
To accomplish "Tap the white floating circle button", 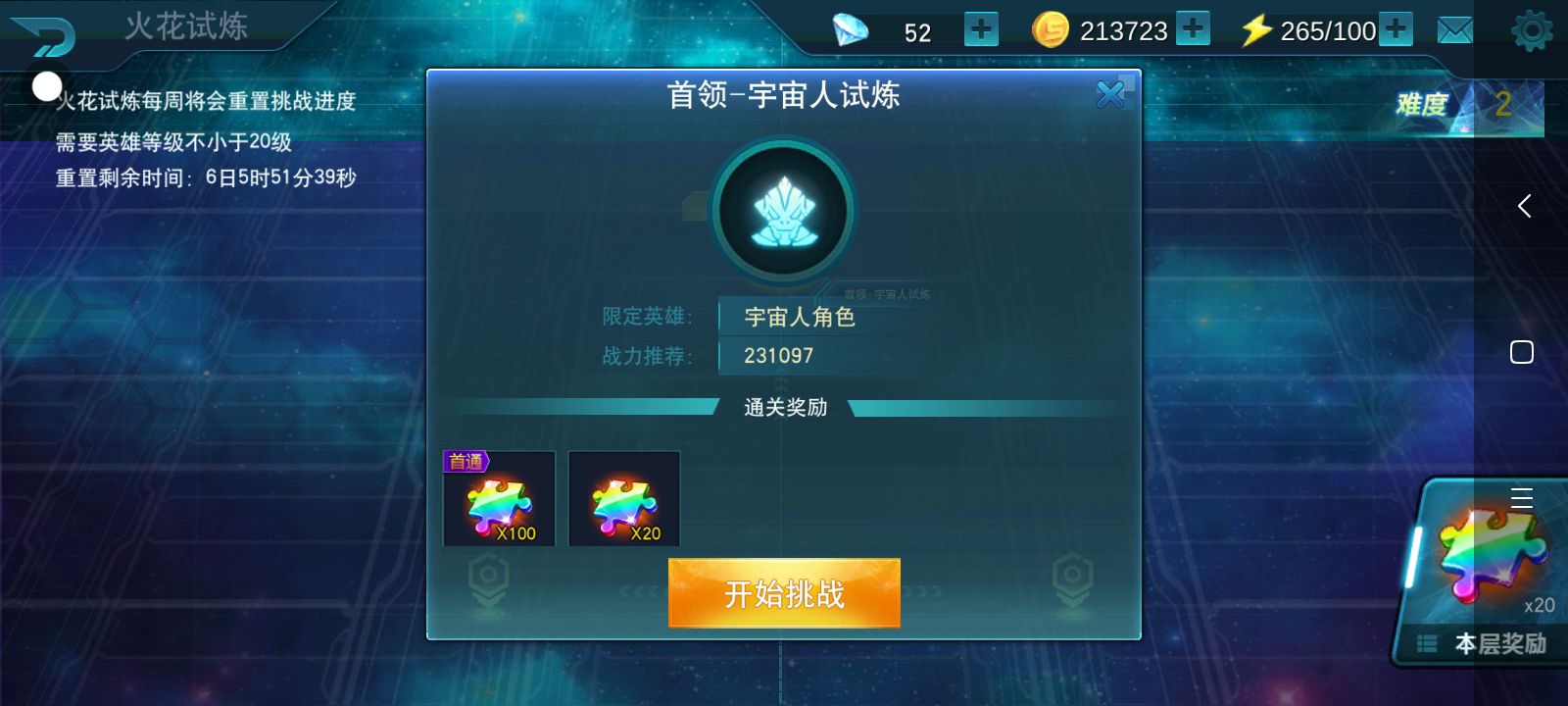I will click(47, 86).
